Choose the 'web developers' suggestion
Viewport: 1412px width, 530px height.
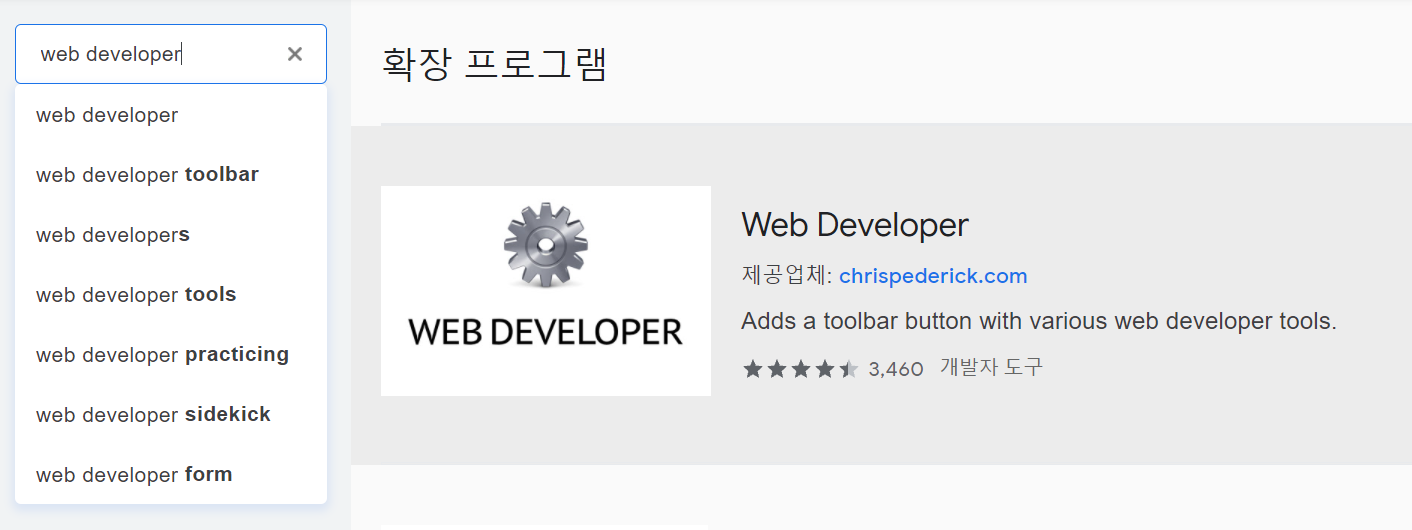click(x=171, y=235)
